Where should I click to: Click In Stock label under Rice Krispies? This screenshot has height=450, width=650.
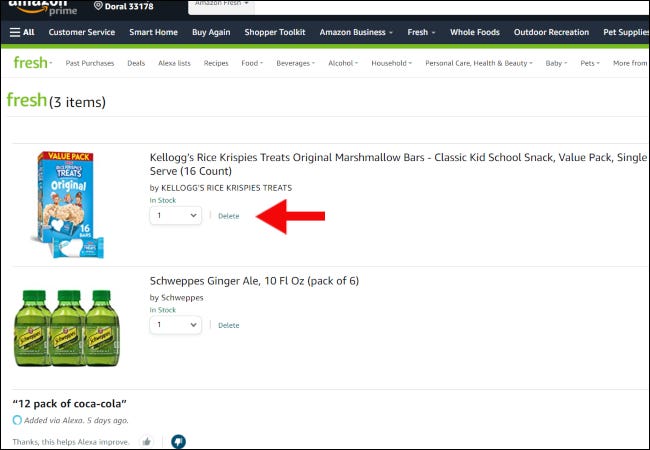click(x=162, y=200)
